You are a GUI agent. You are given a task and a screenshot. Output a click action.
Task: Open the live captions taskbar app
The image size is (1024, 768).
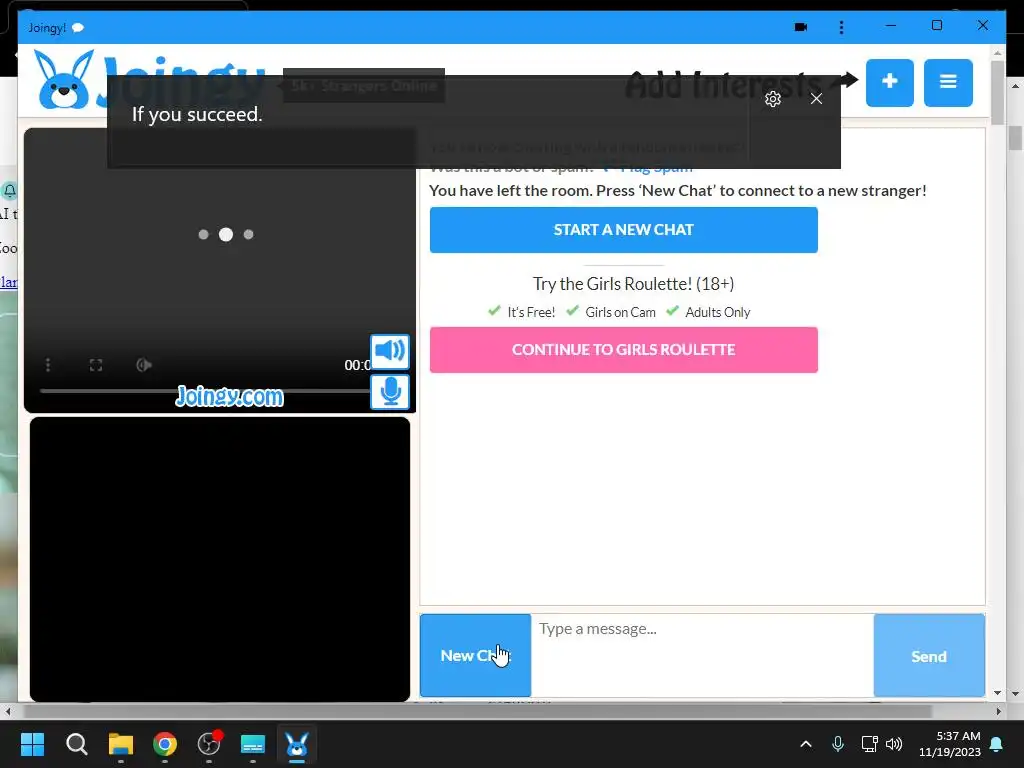click(x=253, y=744)
